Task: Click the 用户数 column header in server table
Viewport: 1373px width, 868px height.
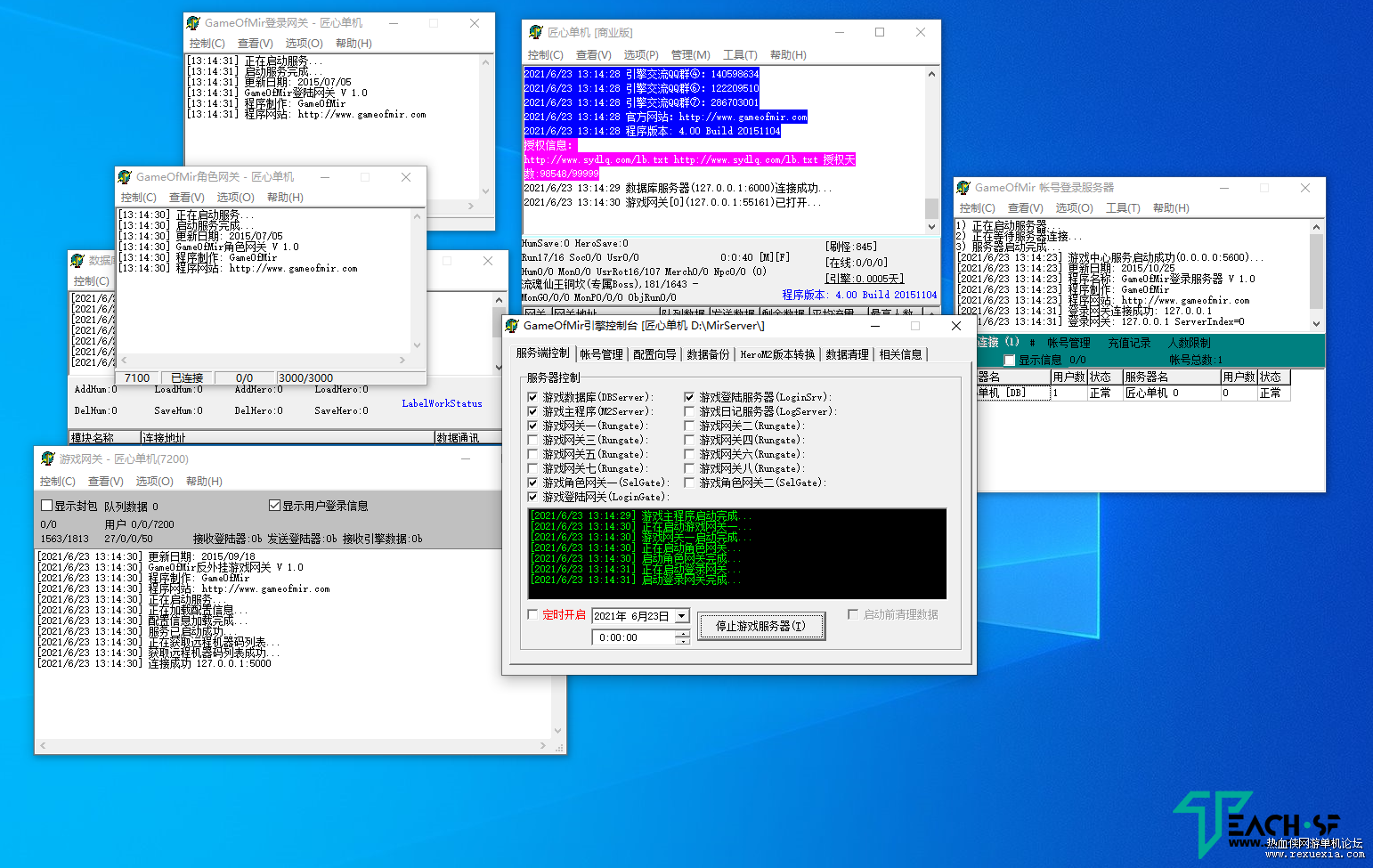Action: 1068,377
